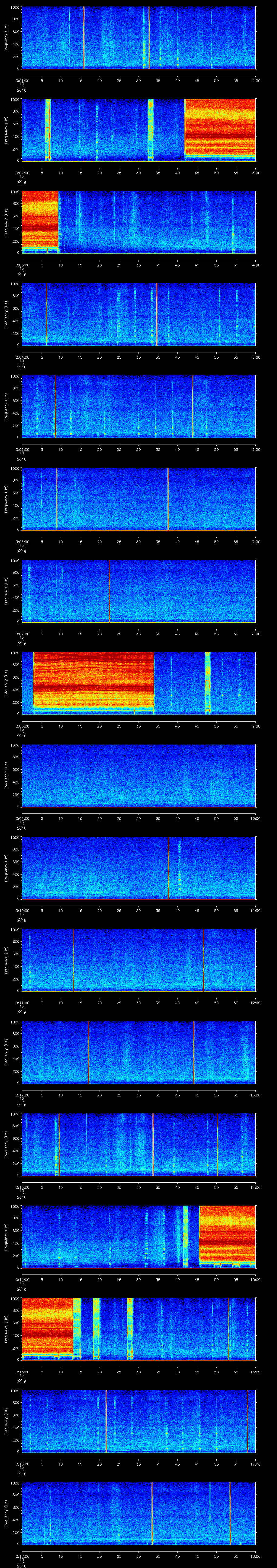Click the '0:02:00' start time label
Image resolution: width=277 pixels, height=1568 pixels.
pyautogui.click(x=22, y=173)
